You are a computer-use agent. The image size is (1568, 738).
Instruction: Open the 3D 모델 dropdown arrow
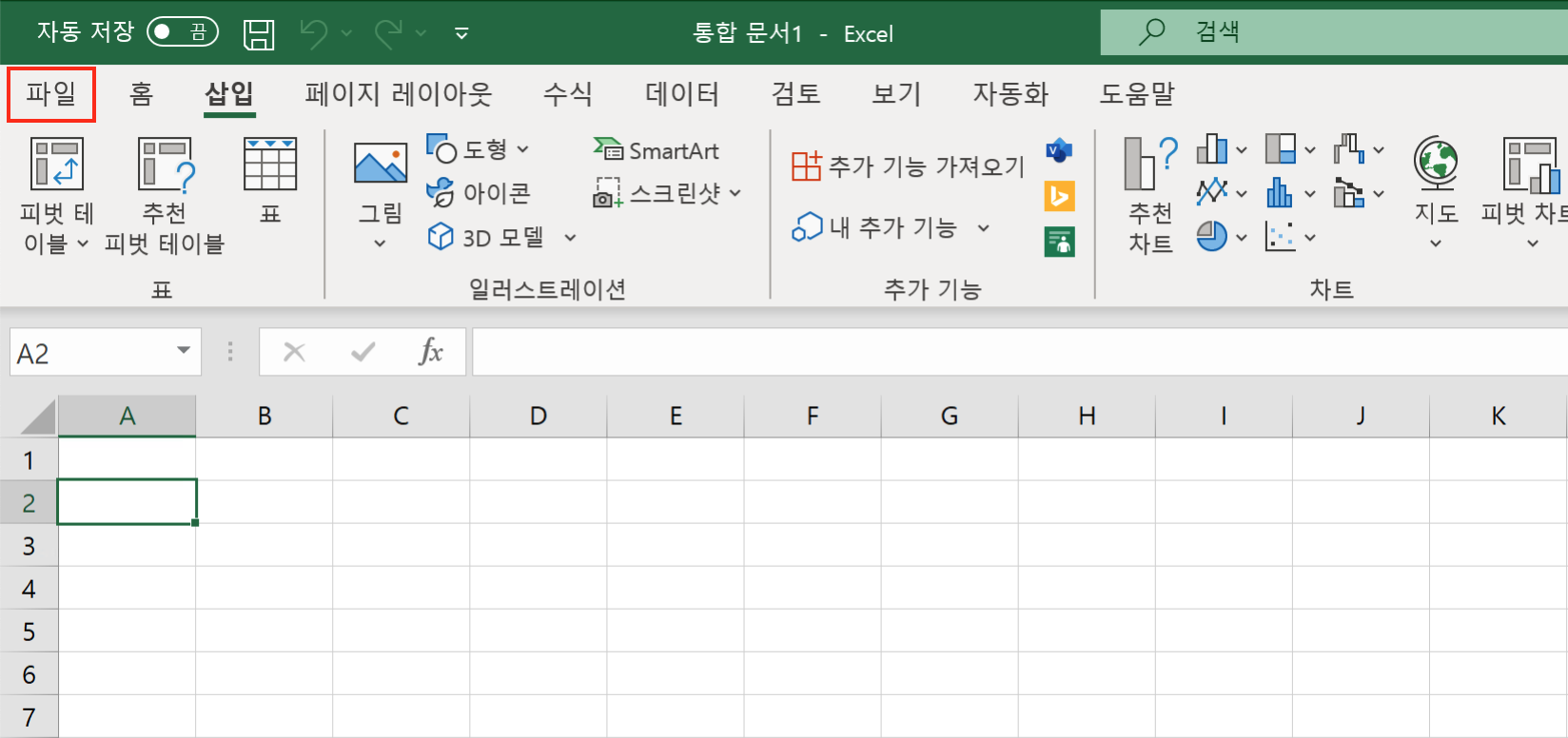[570, 238]
